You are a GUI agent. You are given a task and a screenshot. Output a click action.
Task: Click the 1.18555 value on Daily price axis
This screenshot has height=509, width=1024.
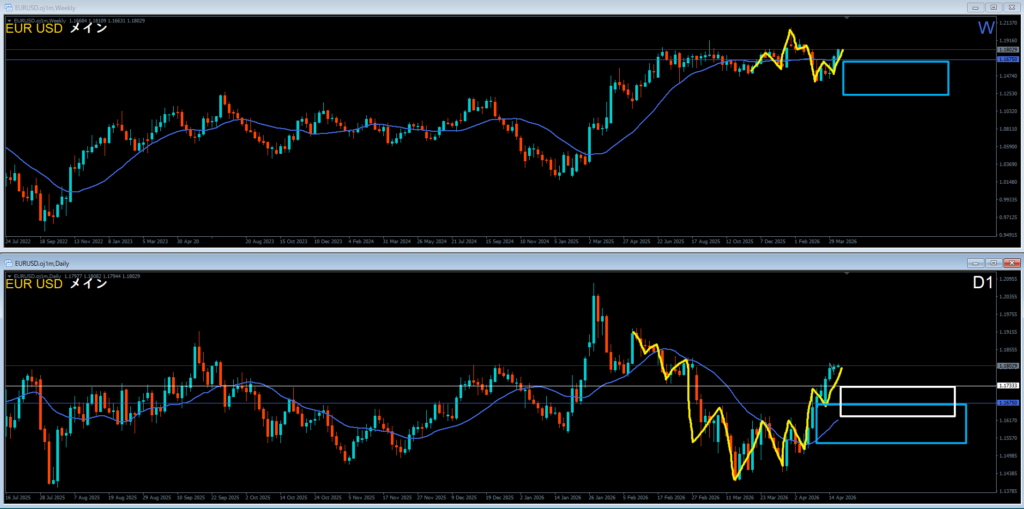tap(1006, 350)
